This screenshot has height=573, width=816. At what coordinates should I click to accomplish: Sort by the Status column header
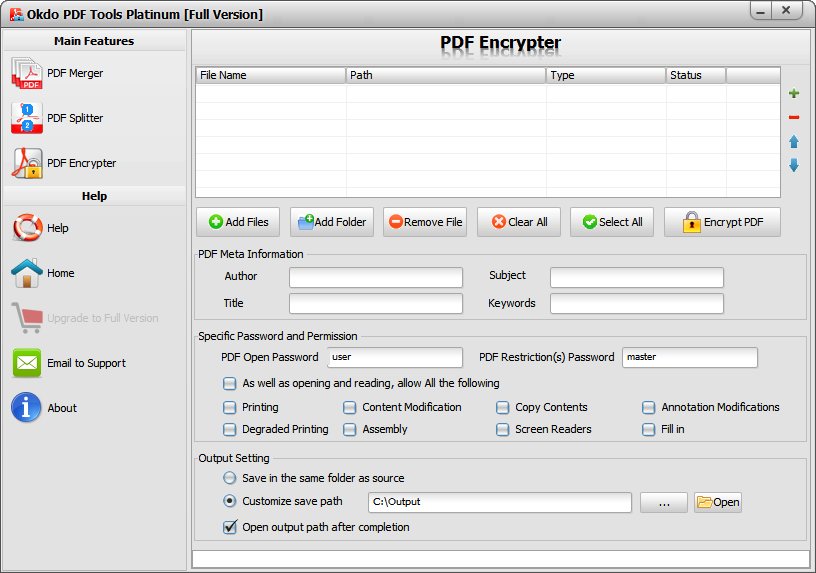click(696, 75)
